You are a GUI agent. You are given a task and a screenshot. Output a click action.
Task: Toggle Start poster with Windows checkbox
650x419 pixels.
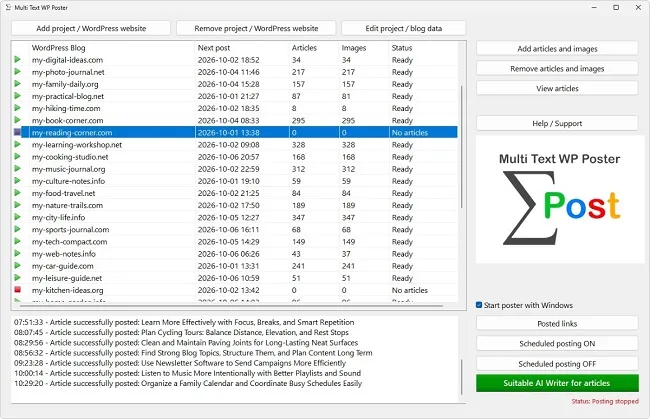479,305
